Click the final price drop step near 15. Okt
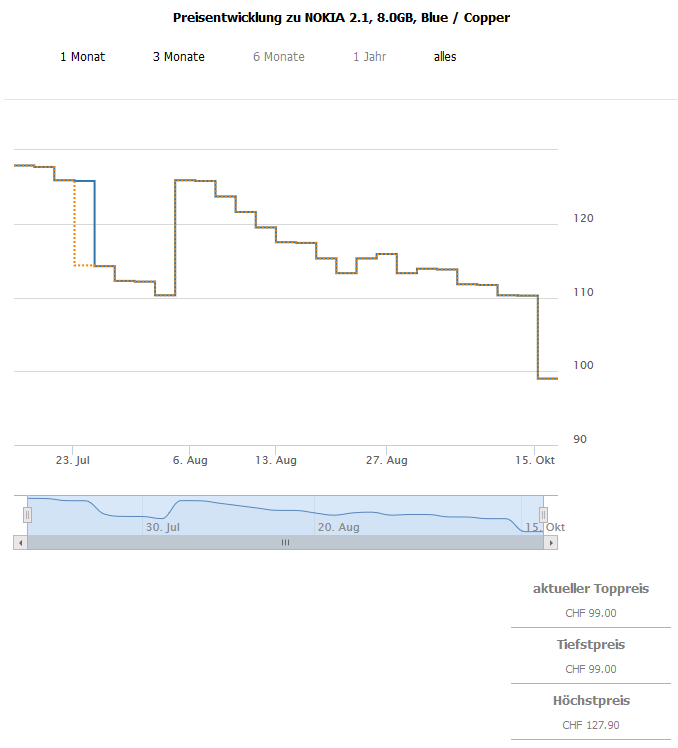 (538, 337)
